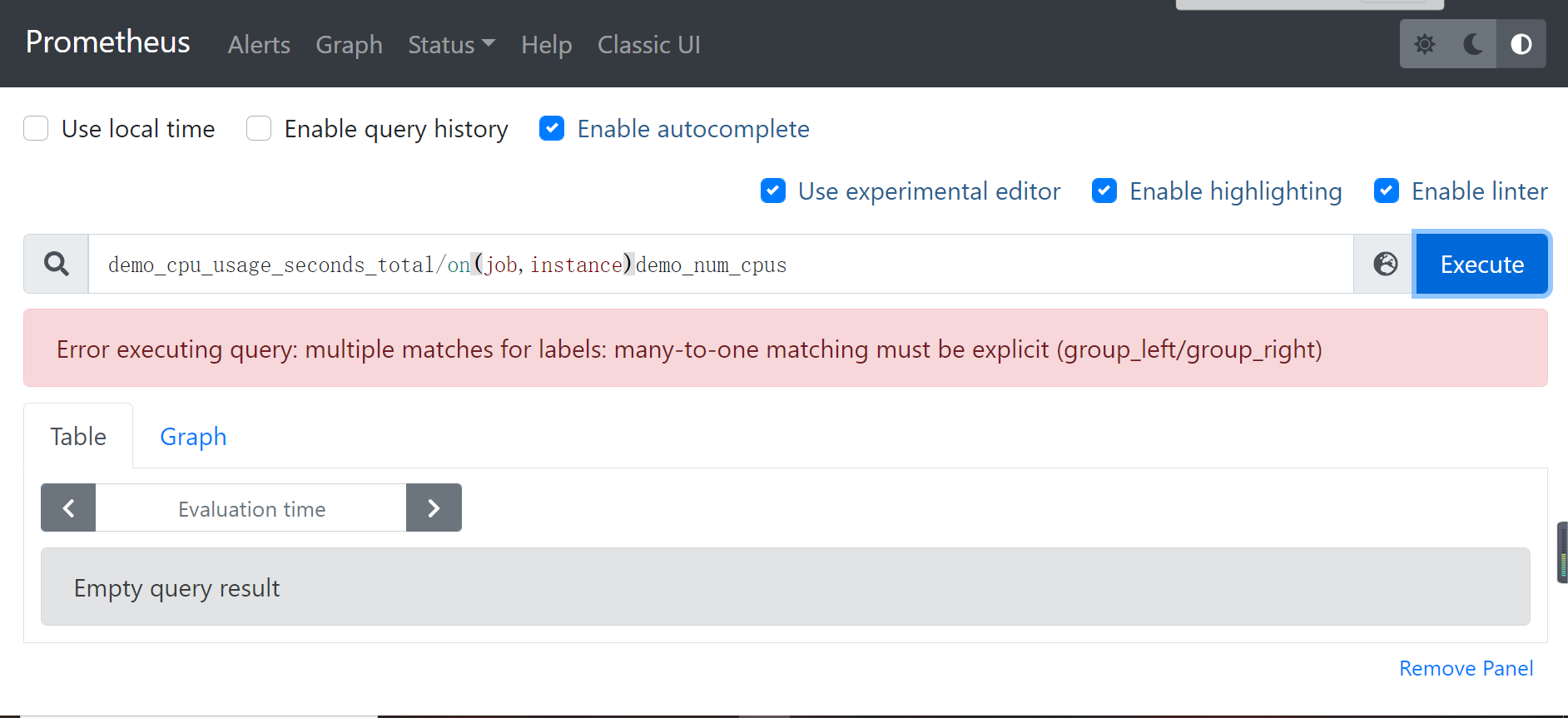Open the metrics explorer globe icon
The width and height of the screenshot is (1568, 718).
click(x=1385, y=264)
